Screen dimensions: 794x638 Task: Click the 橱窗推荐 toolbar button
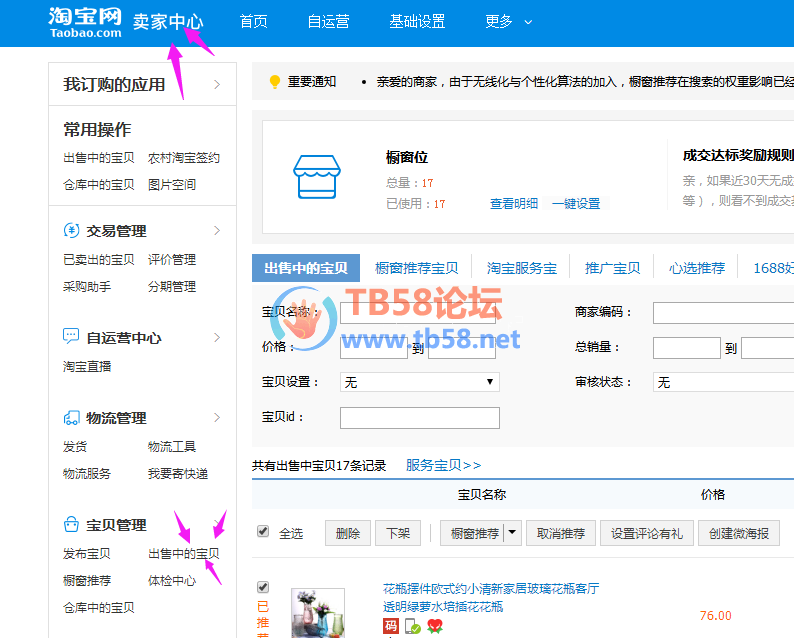[x=474, y=533]
